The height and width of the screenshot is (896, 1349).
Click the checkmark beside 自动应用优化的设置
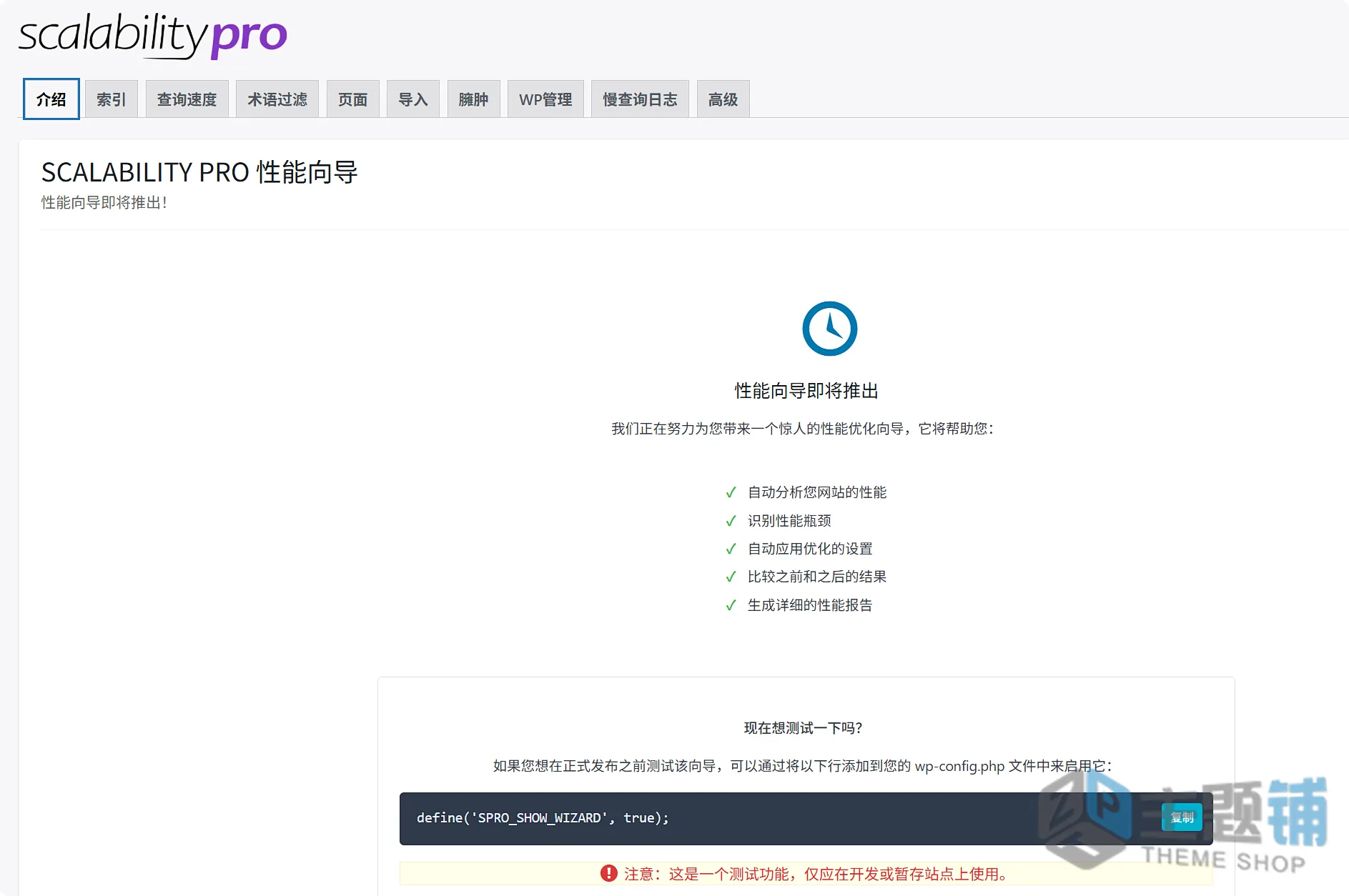point(731,549)
